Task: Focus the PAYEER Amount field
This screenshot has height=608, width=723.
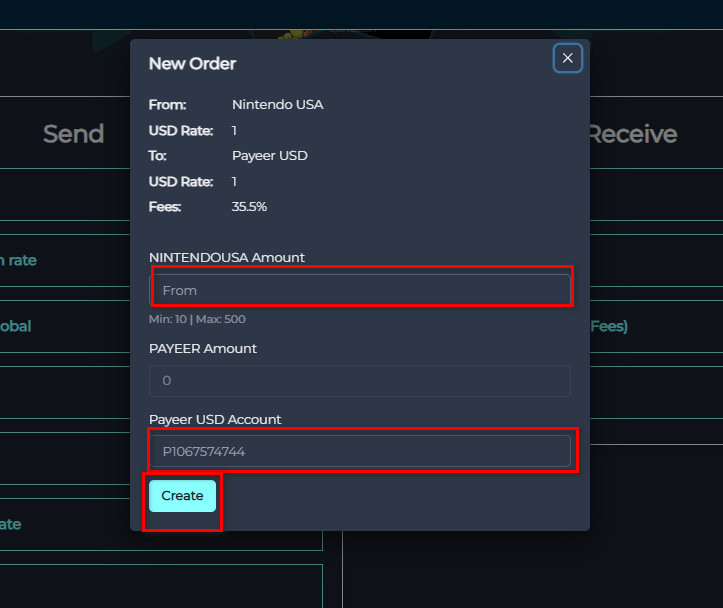Action: tap(360, 381)
